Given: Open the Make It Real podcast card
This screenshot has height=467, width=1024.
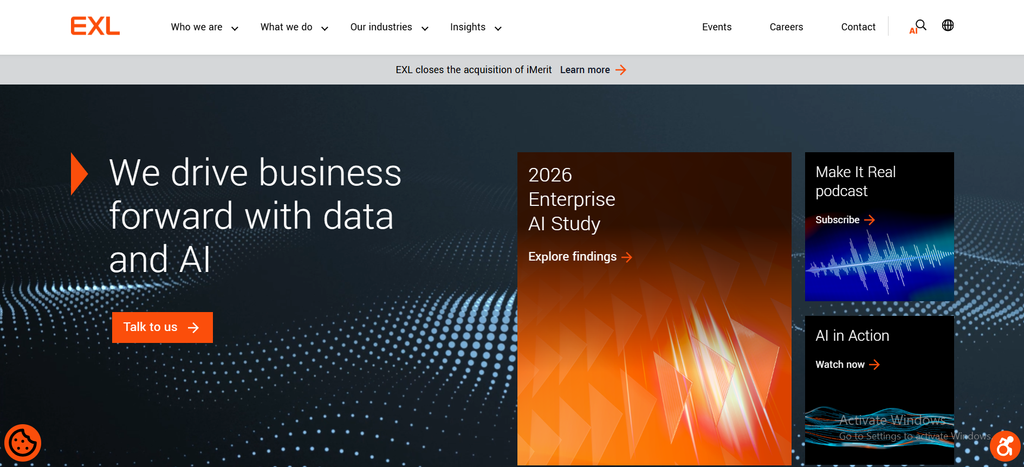Looking at the screenshot, I should (879, 227).
